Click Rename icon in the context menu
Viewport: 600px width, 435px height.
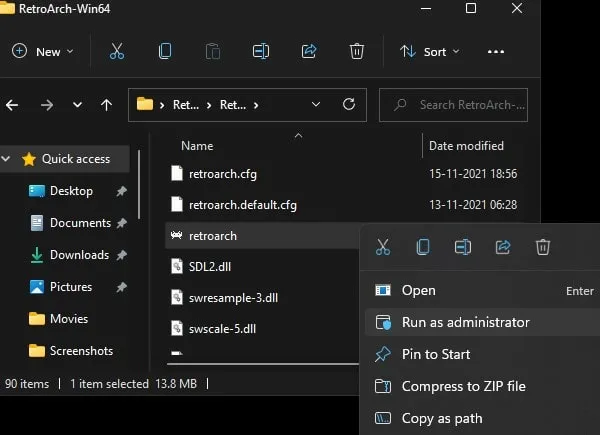point(463,247)
